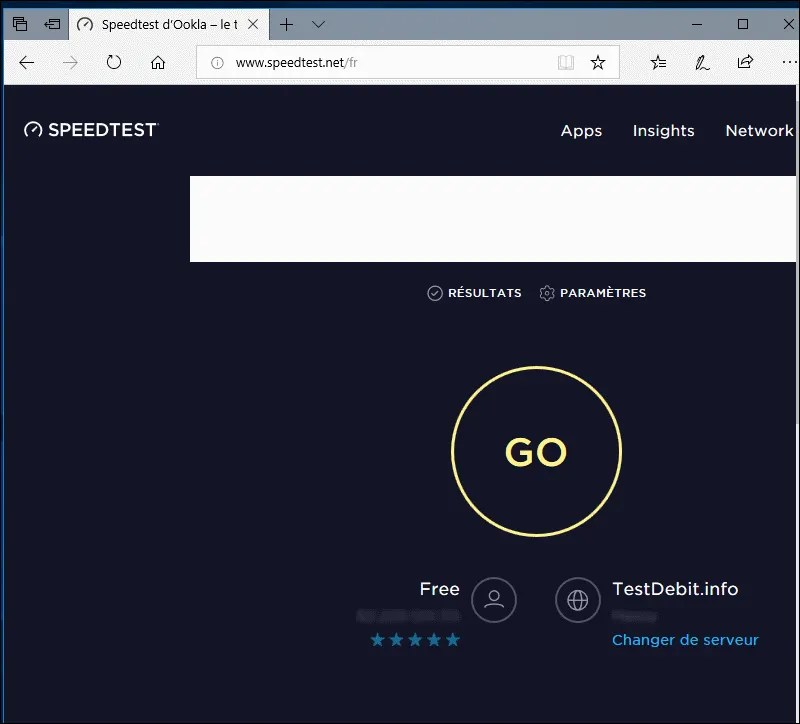
Task: Open the Apps menu item
Action: pyautogui.click(x=581, y=131)
